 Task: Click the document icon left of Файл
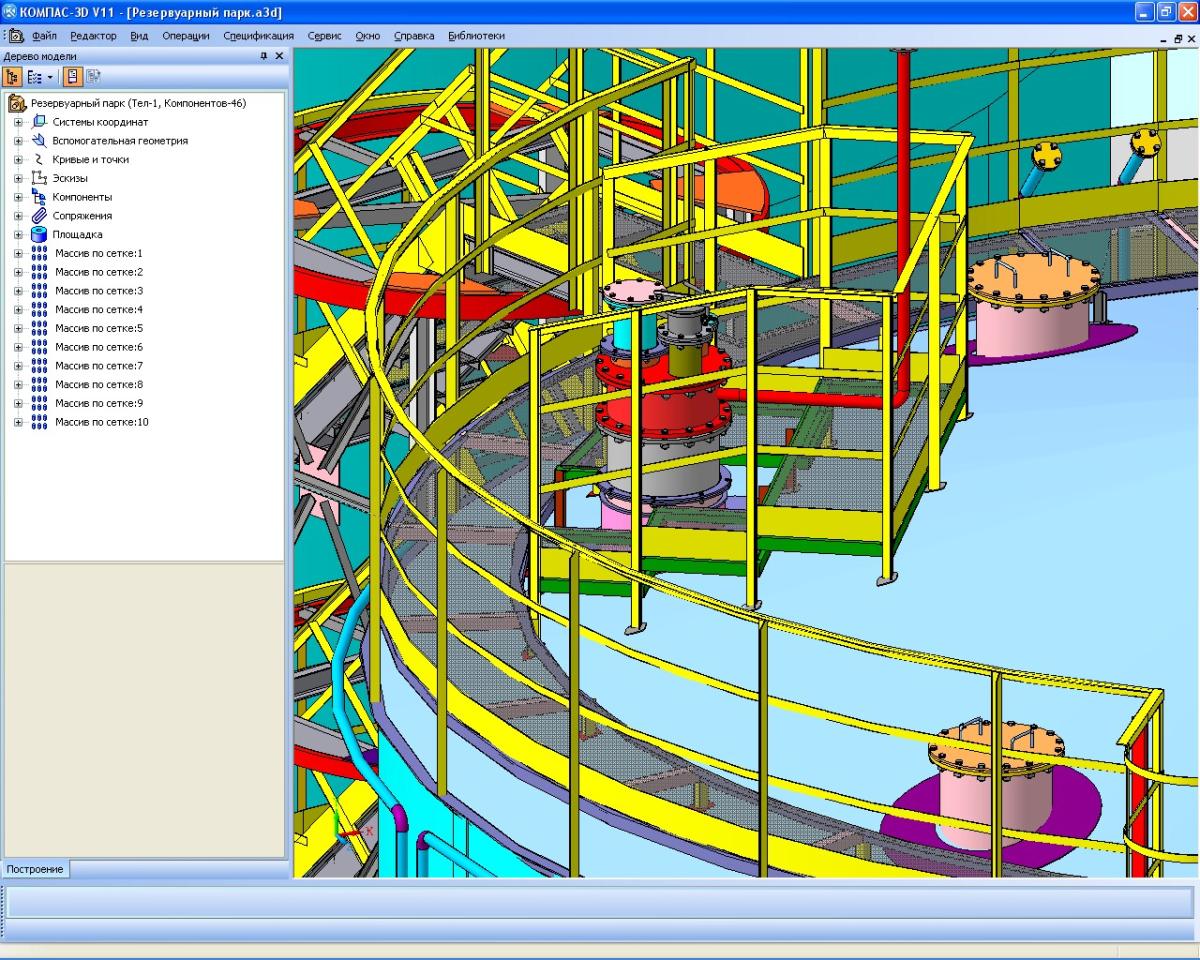click(16, 36)
